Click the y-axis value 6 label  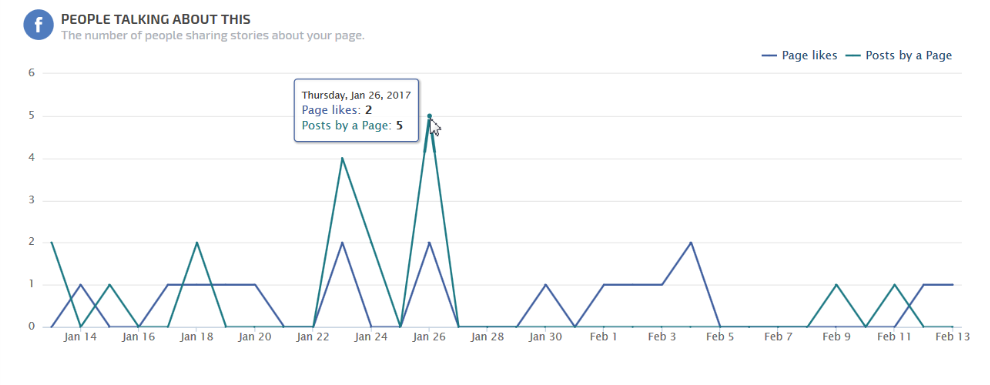29,73
